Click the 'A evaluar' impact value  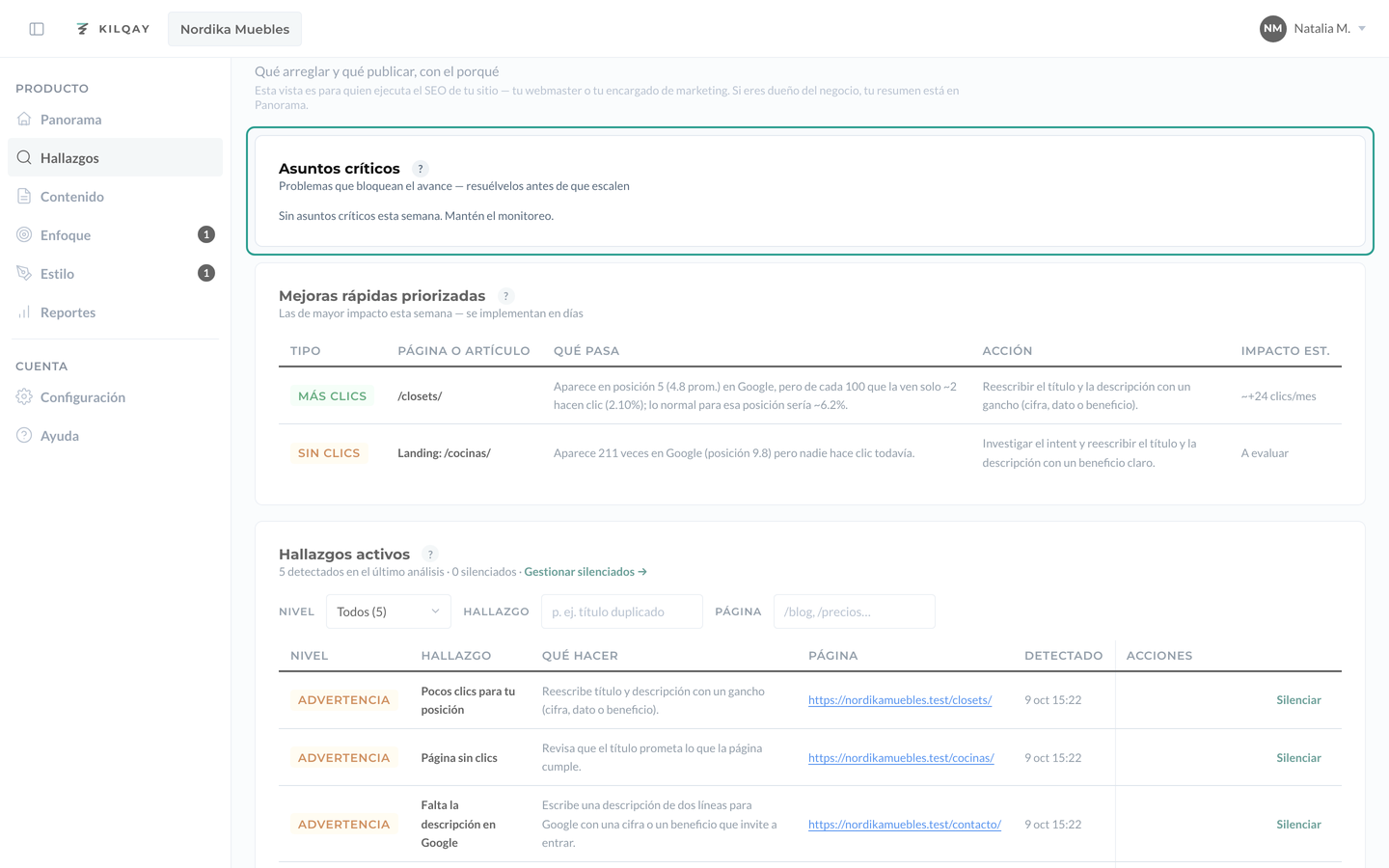pos(1265,453)
